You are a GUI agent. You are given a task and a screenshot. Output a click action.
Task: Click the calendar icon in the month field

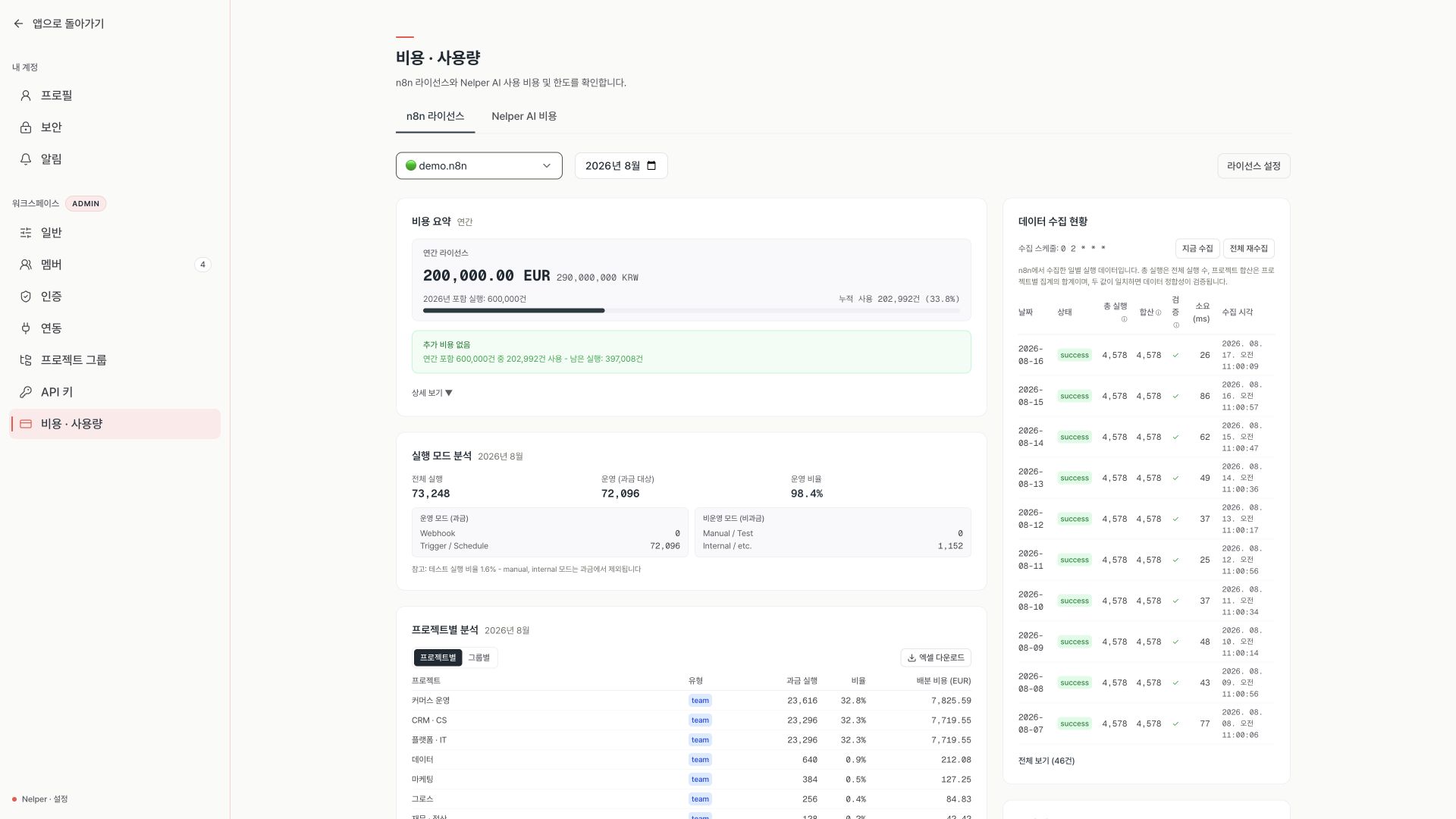(651, 166)
